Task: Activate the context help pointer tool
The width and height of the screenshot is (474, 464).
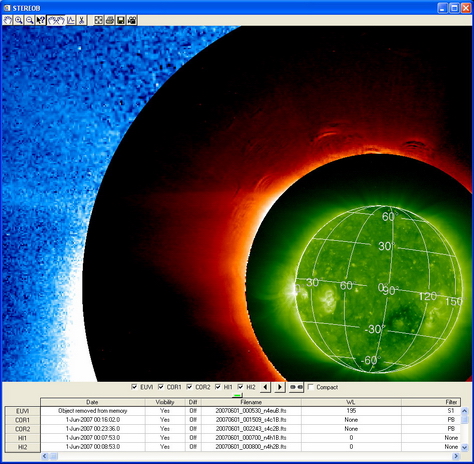Action: click(x=41, y=20)
